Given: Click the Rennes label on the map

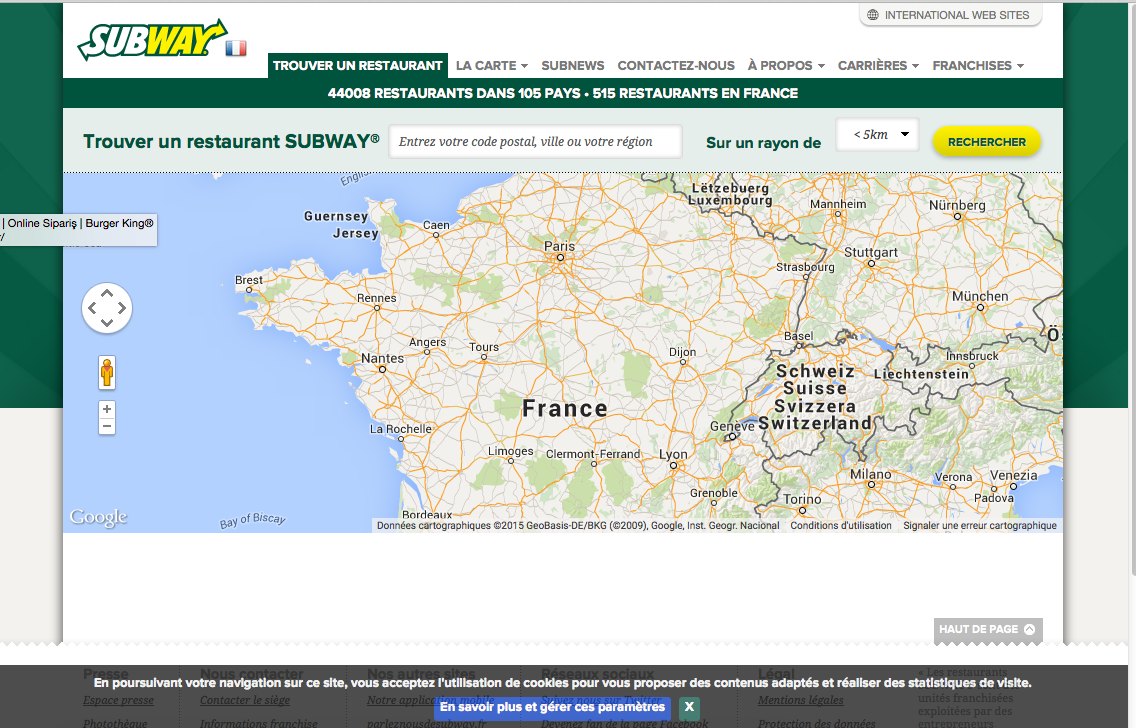Looking at the screenshot, I should tap(377, 298).
